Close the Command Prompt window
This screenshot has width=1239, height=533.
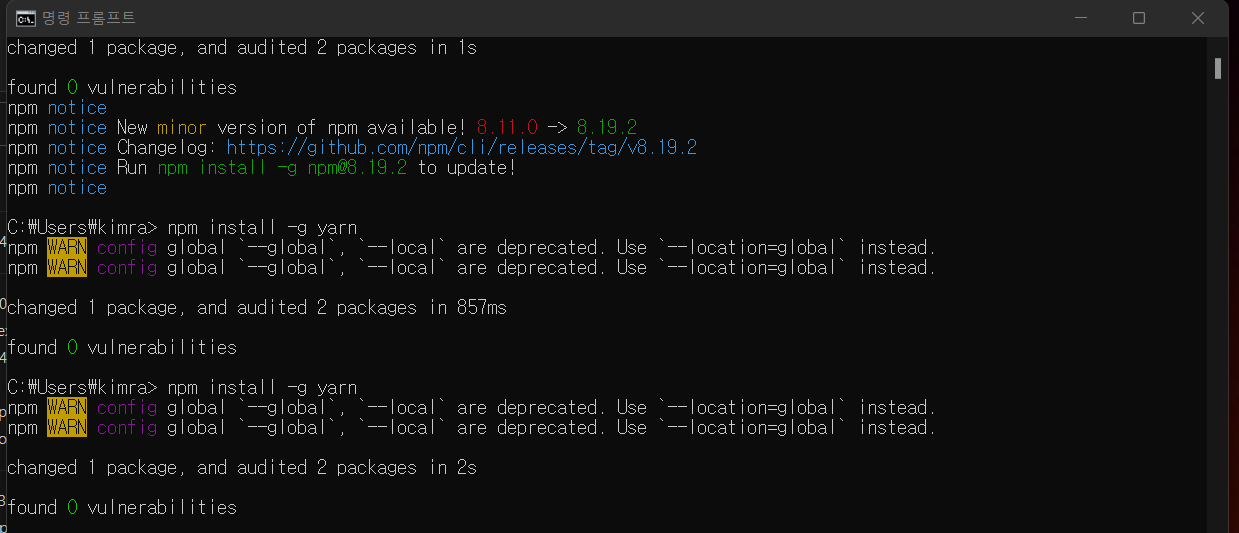pos(1198,18)
